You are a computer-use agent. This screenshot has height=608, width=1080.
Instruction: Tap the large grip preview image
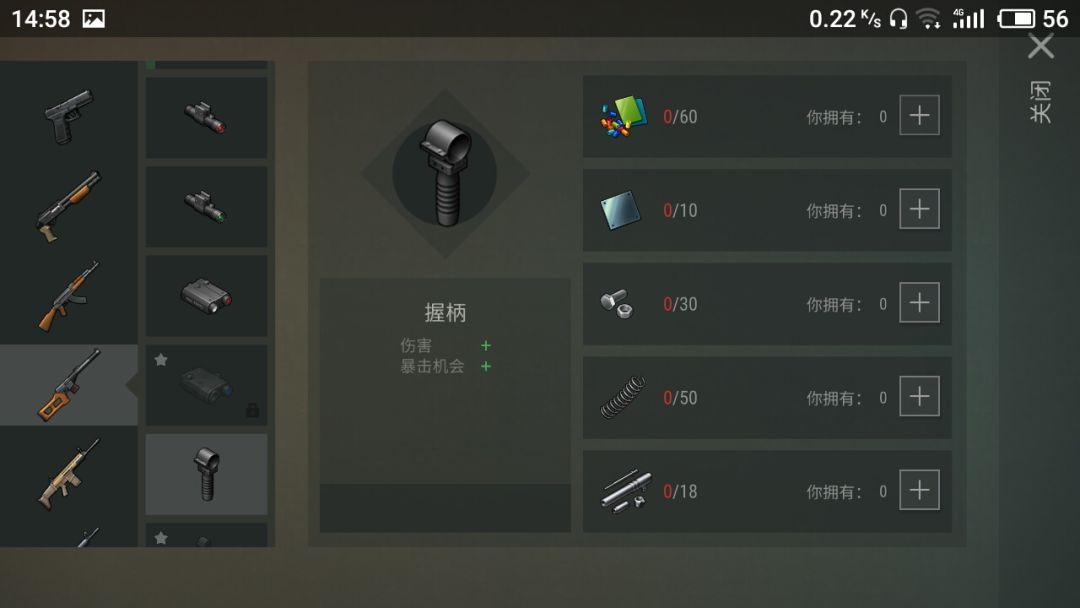[x=446, y=173]
